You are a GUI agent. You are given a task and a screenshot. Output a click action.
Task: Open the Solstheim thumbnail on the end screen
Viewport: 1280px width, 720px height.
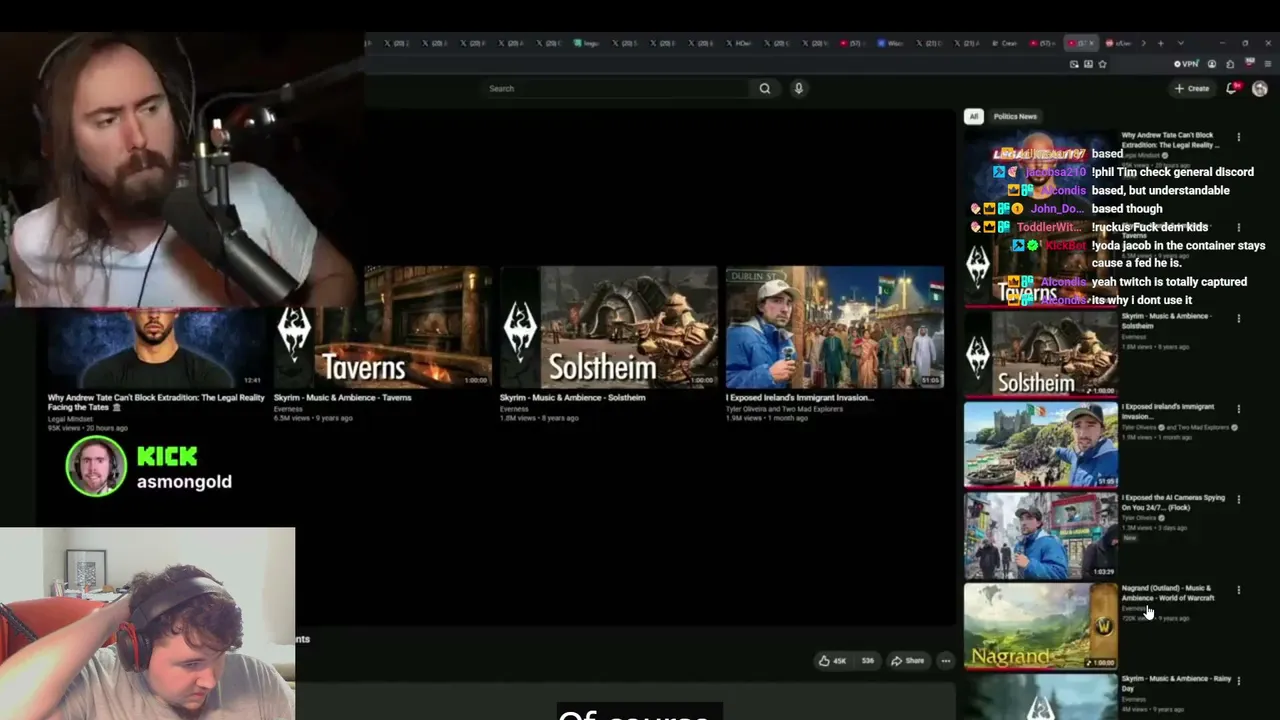pyautogui.click(x=609, y=327)
